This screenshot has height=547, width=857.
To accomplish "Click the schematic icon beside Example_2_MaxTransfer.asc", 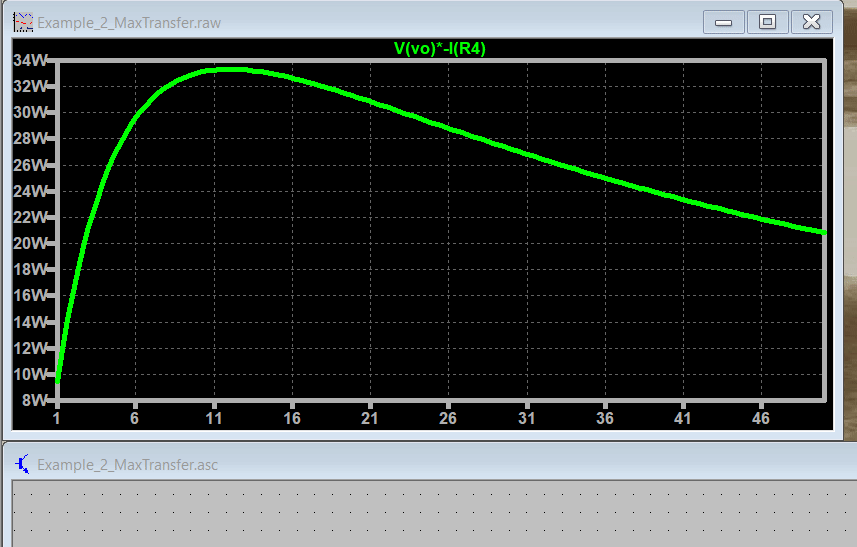I will (22, 464).
